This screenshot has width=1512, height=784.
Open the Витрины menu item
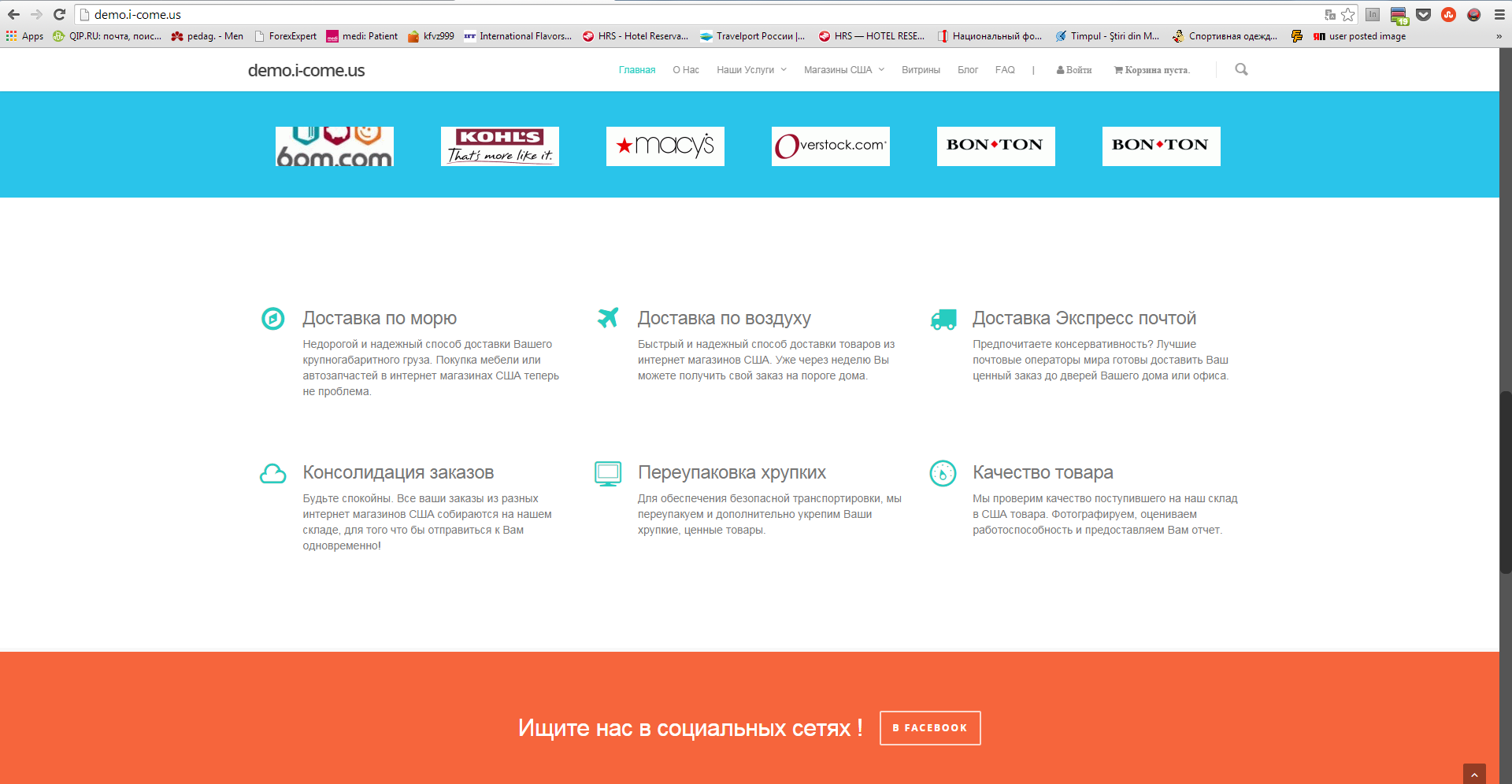[x=921, y=70]
